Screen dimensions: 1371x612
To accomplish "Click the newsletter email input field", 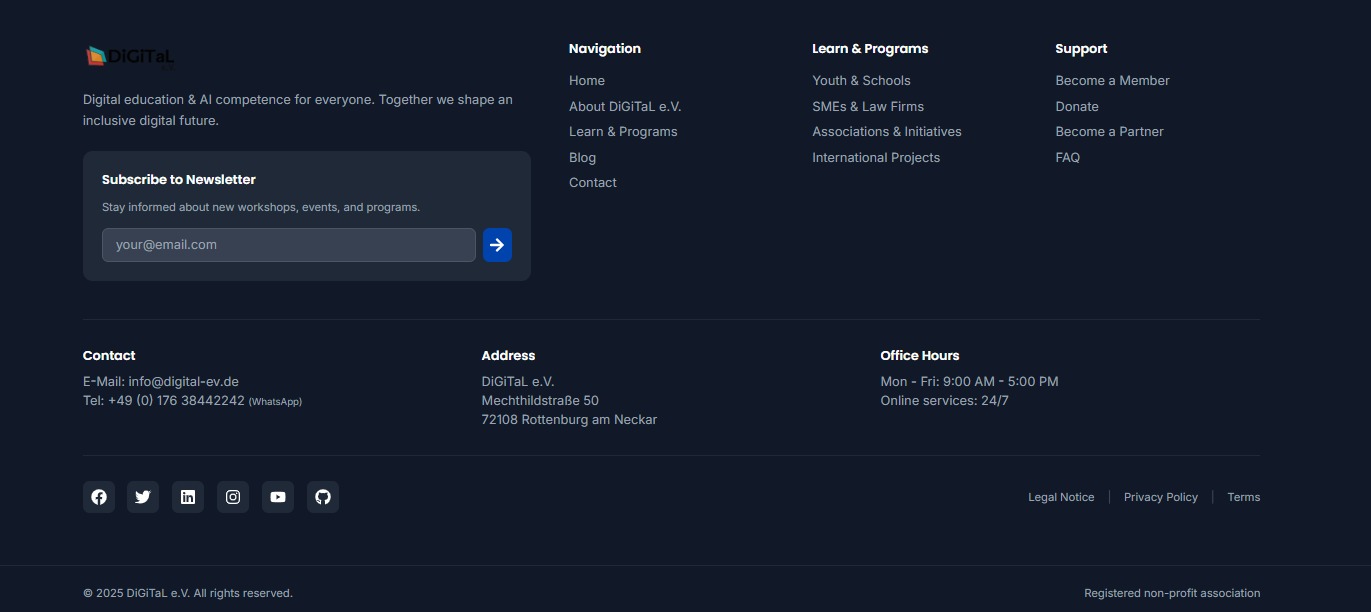I will pos(288,245).
